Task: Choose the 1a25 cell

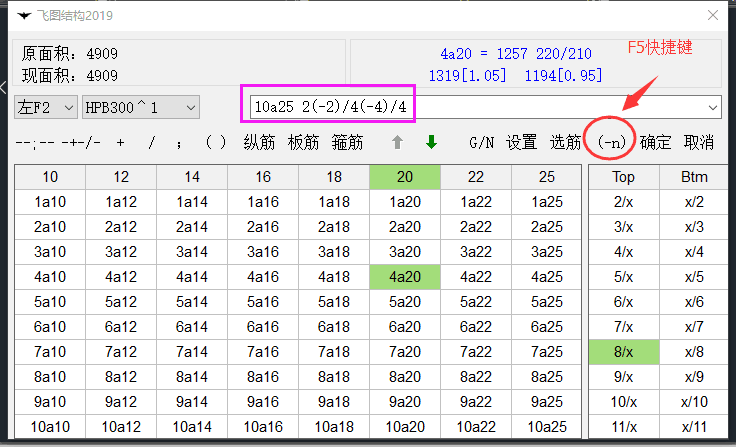Action: [546, 202]
